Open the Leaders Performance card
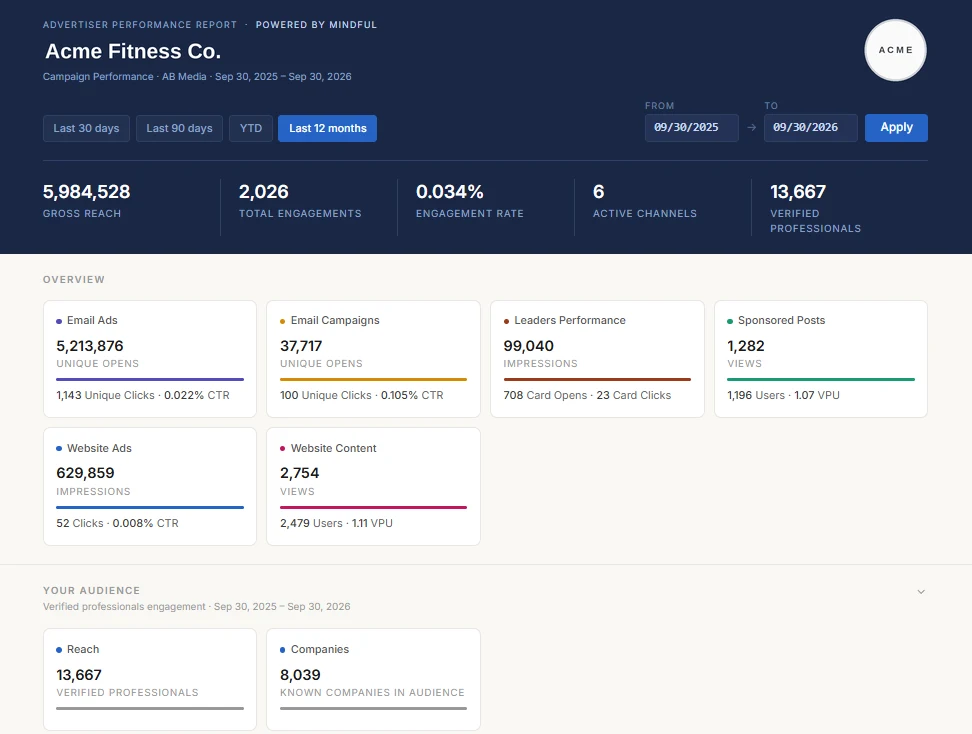 coord(597,359)
